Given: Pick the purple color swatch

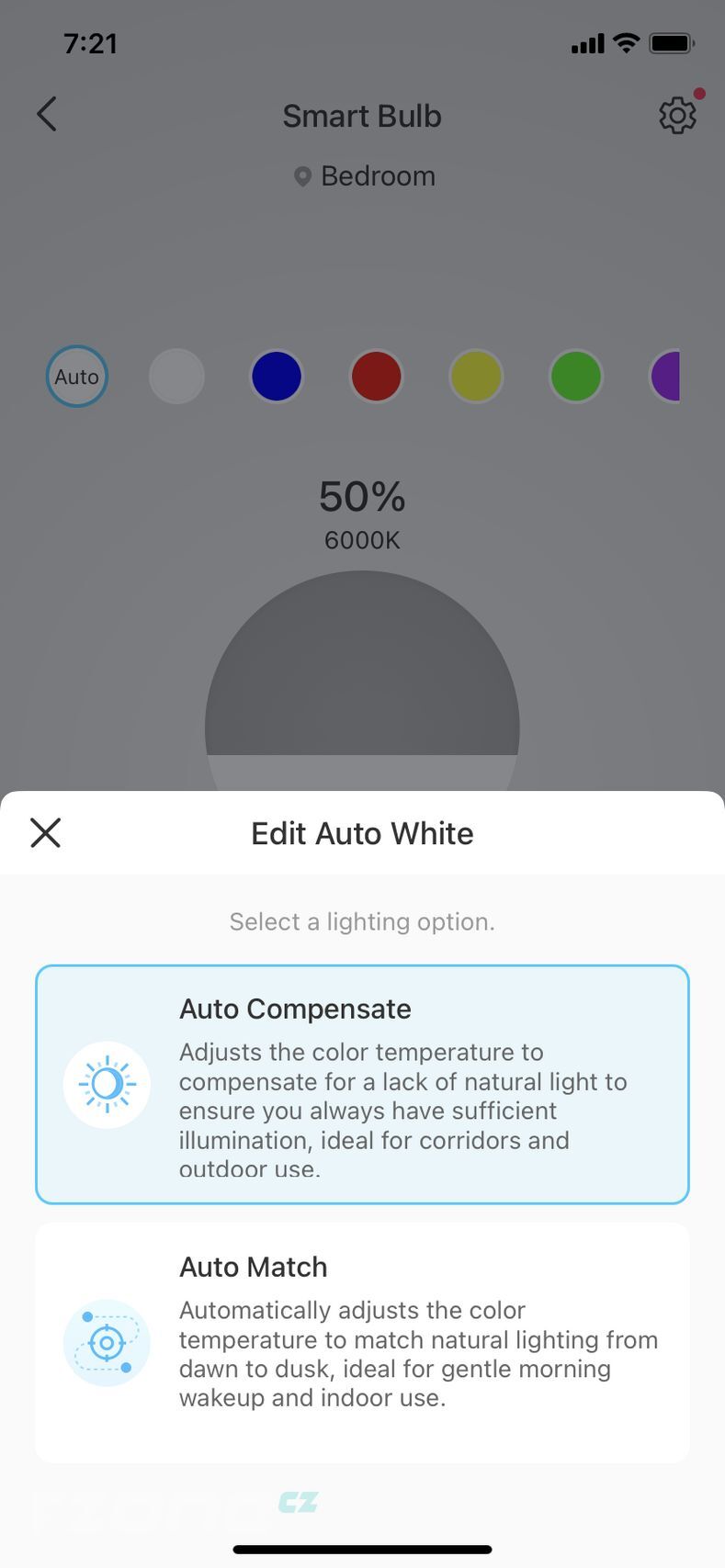Looking at the screenshot, I should (x=665, y=377).
